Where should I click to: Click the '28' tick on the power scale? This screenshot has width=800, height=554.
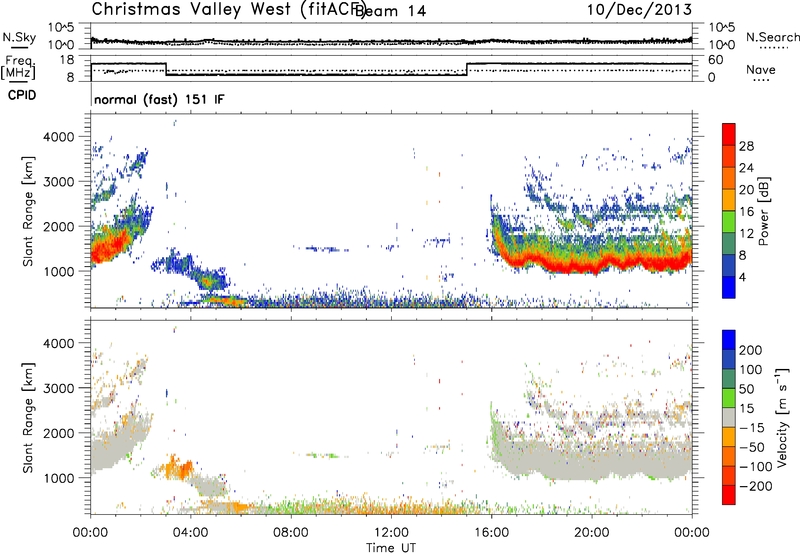746,146
